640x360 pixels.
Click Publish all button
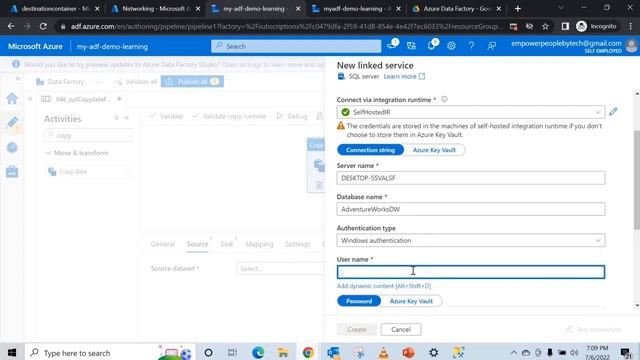pyautogui.click(x=192, y=82)
